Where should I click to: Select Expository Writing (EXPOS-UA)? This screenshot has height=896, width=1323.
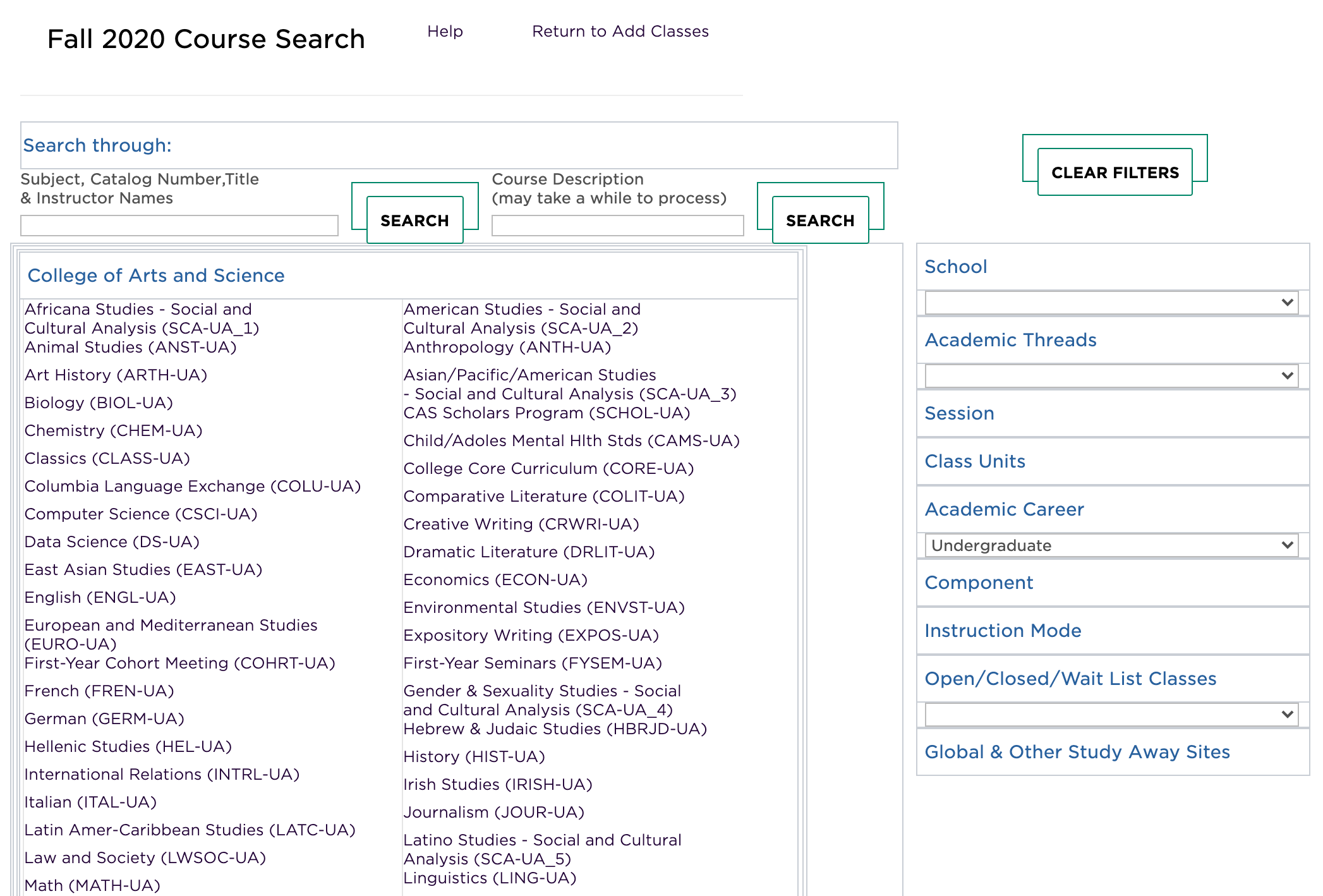[531, 636]
